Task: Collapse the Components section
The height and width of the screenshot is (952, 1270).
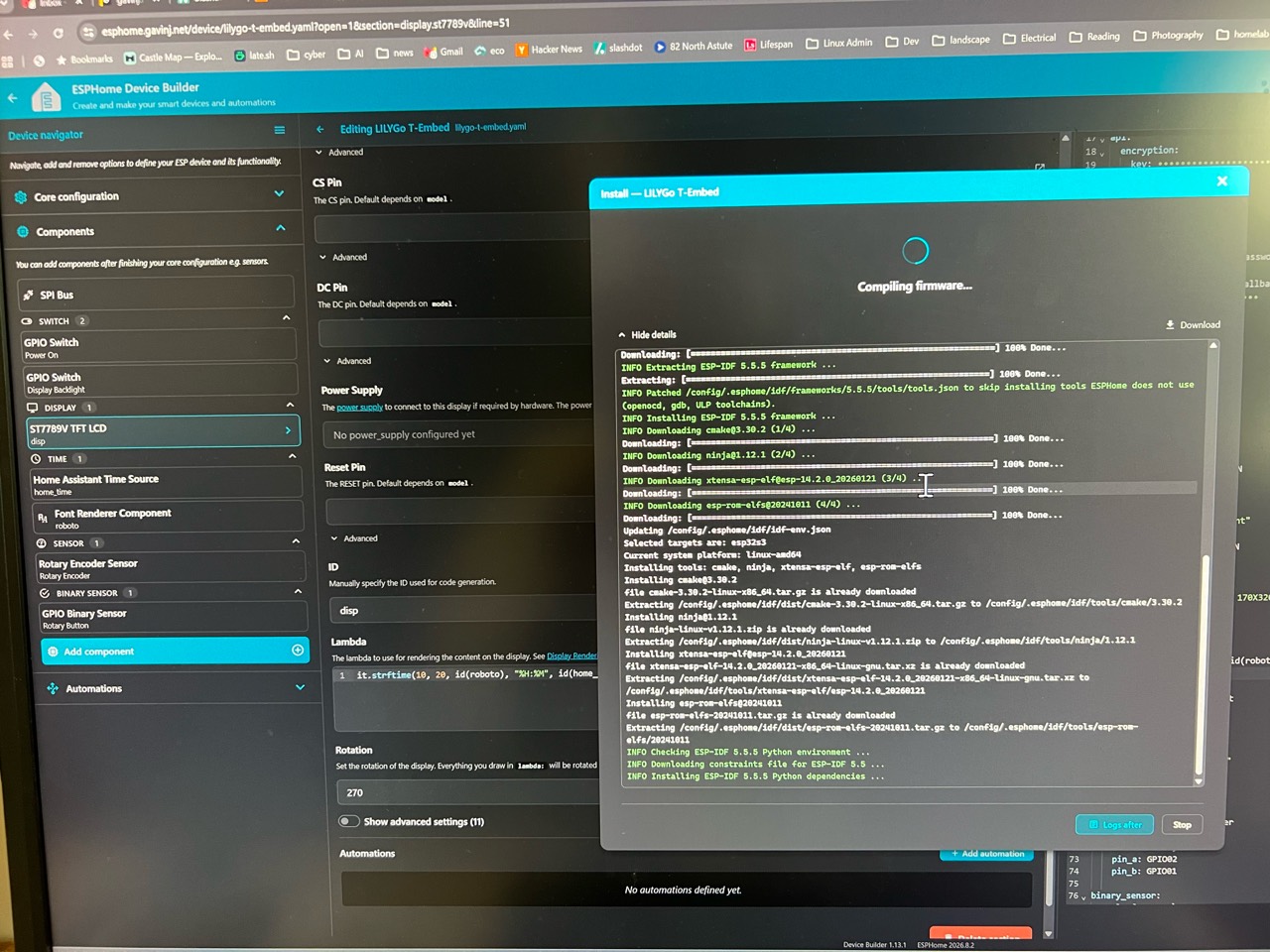Action: (x=281, y=228)
